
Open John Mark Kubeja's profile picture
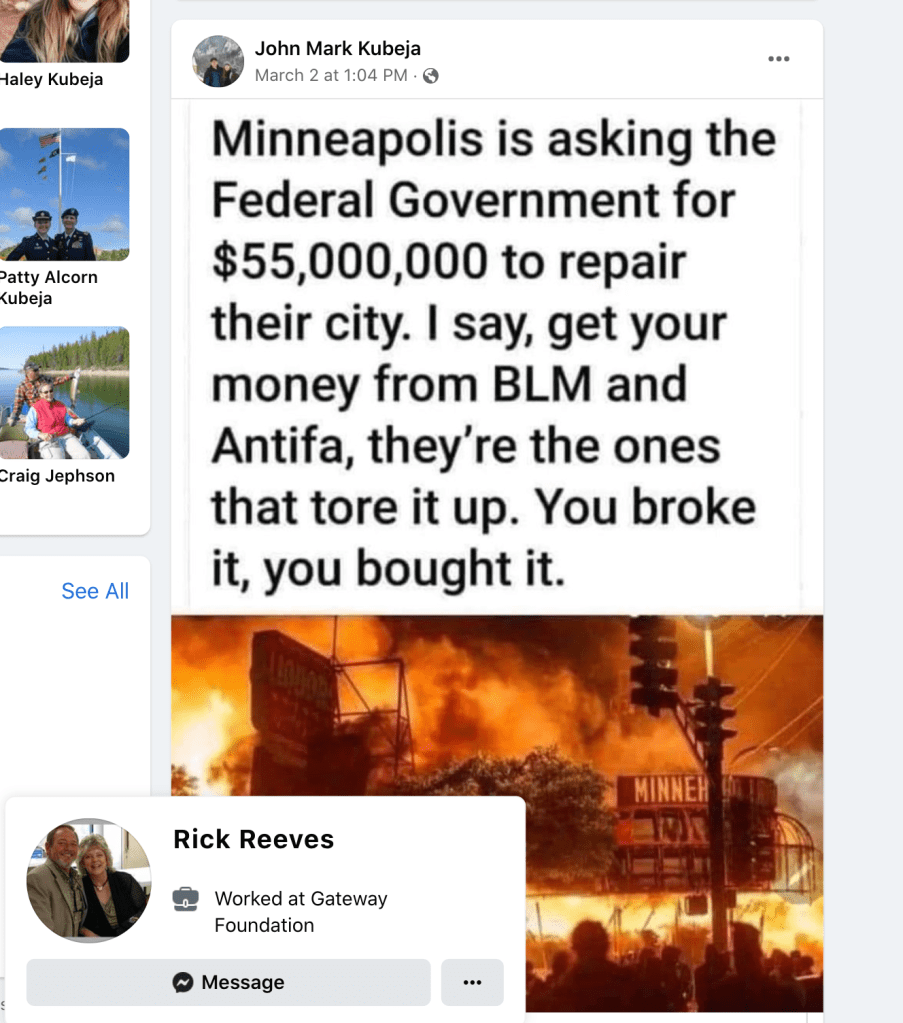click(x=218, y=61)
